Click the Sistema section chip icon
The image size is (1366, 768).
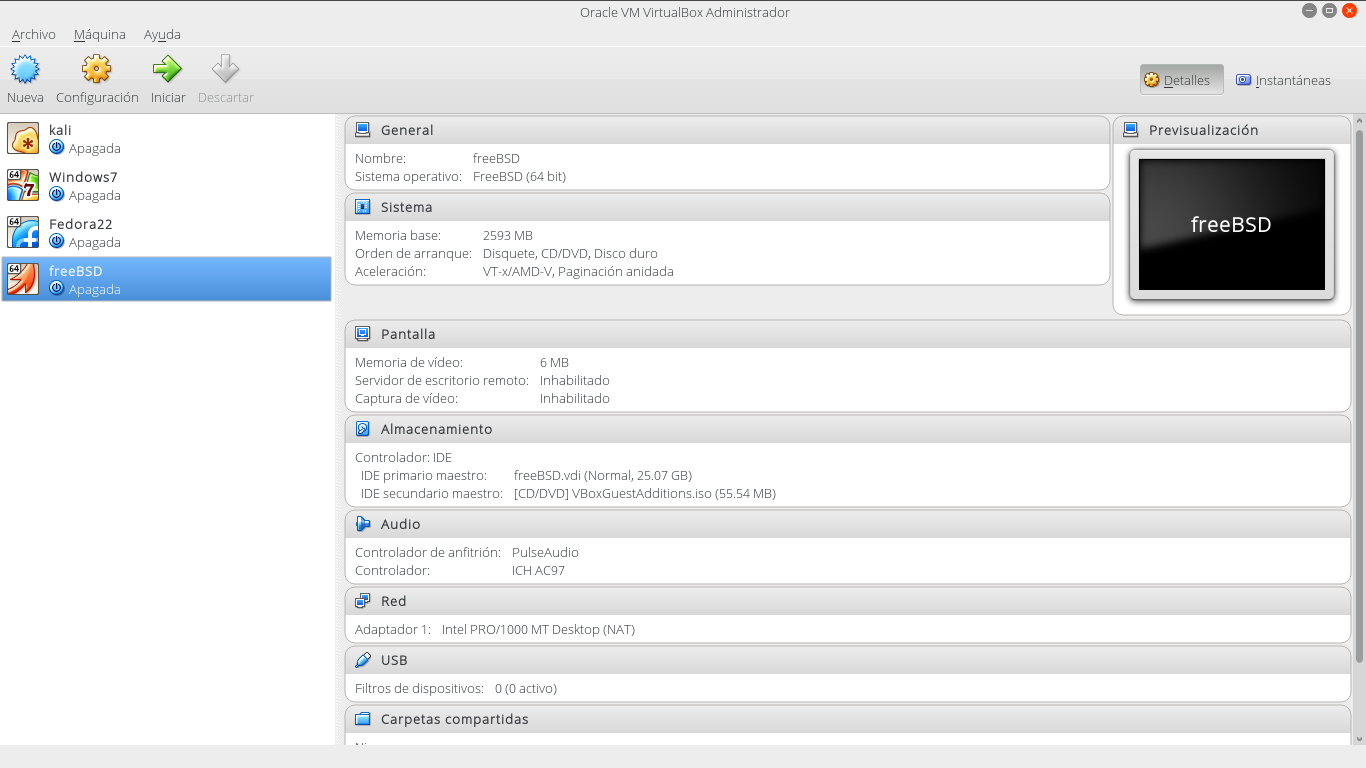(363, 207)
